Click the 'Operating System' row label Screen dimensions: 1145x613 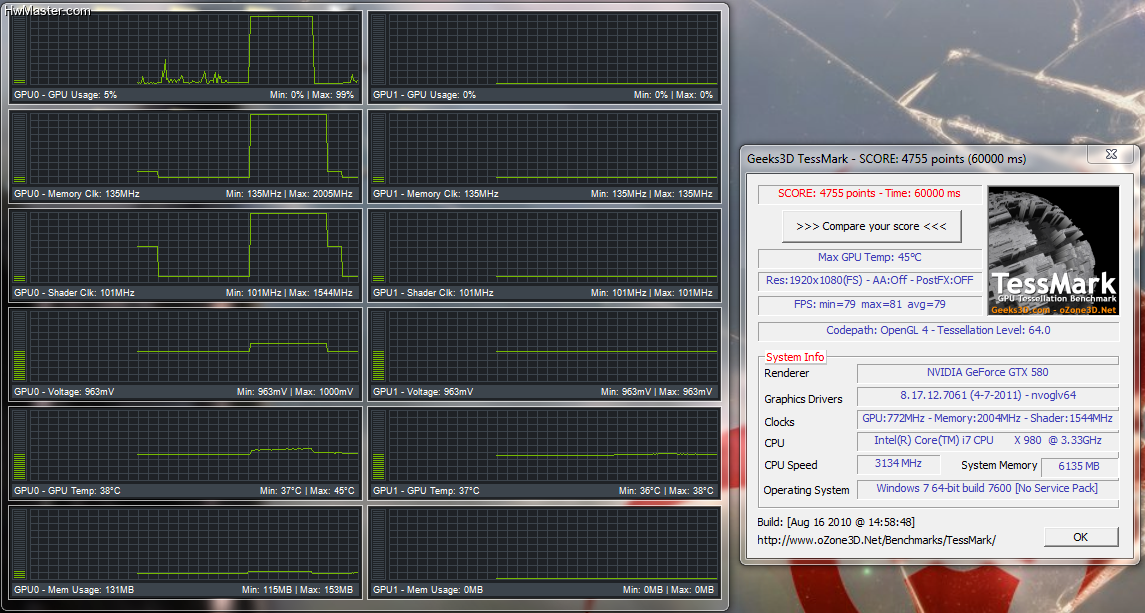tap(806, 490)
